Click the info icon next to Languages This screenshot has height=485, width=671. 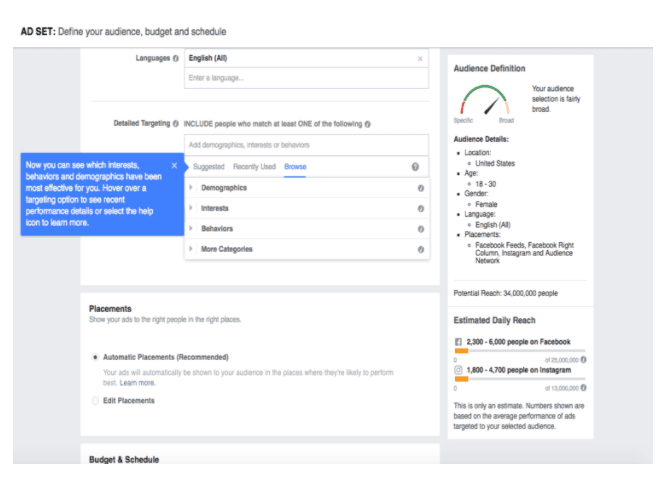175,59
